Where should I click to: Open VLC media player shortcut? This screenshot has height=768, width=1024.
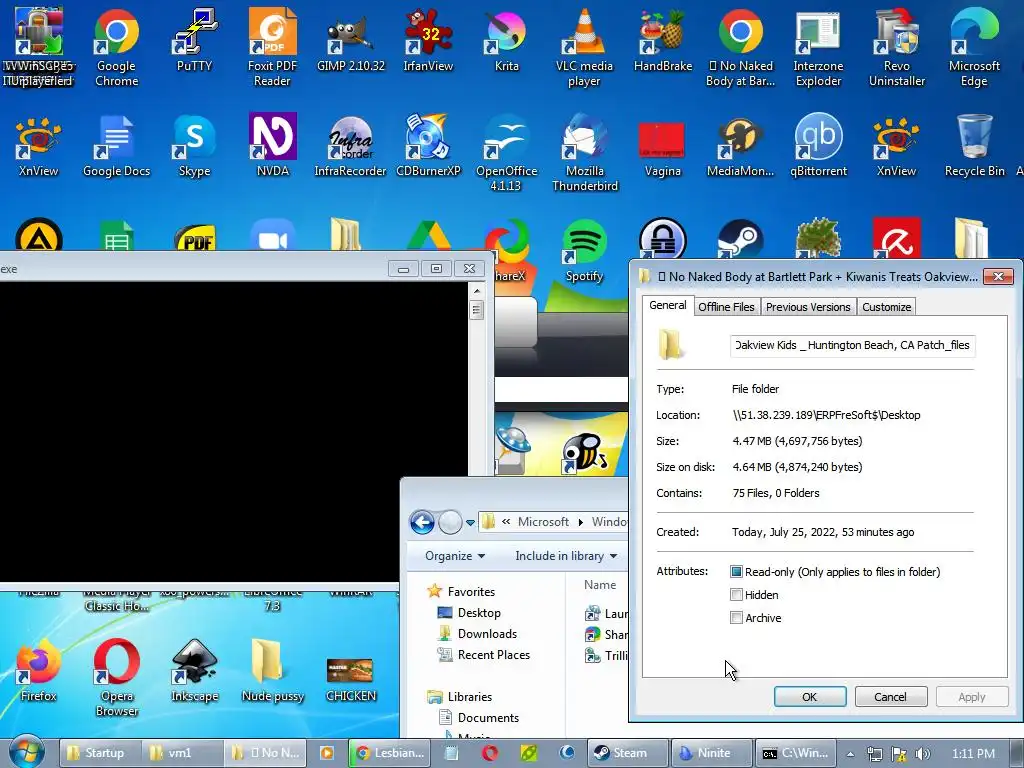584,48
